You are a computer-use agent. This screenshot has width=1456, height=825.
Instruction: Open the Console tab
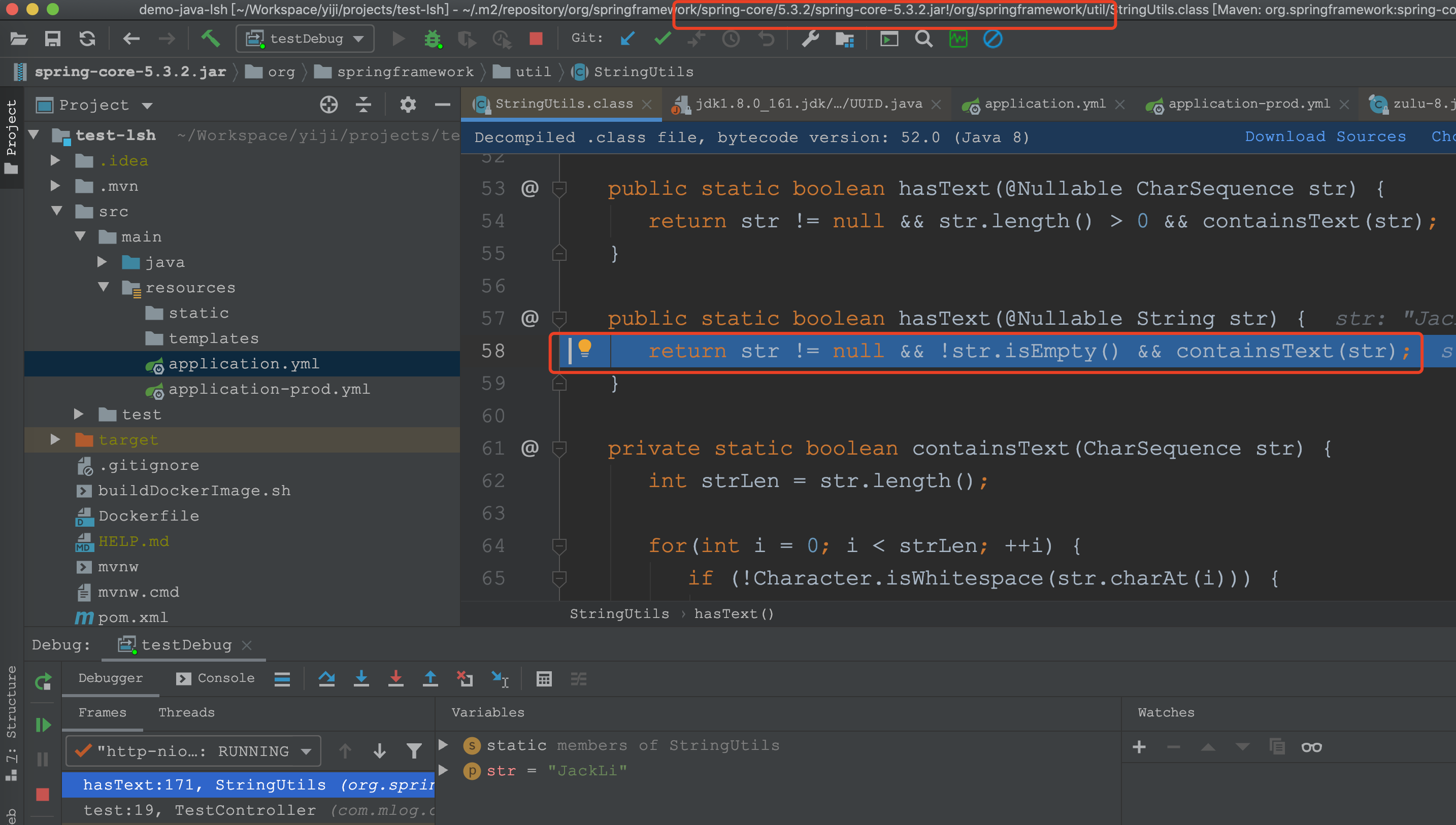click(x=216, y=678)
